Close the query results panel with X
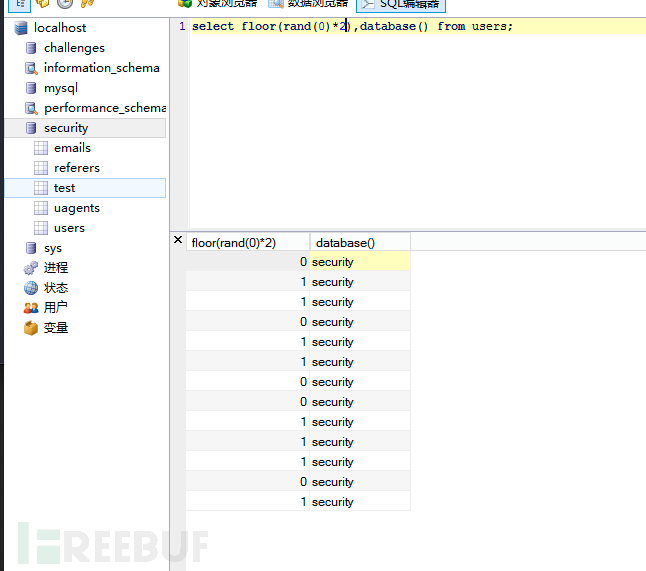Viewport: 646px width, 571px height. click(x=178, y=240)
